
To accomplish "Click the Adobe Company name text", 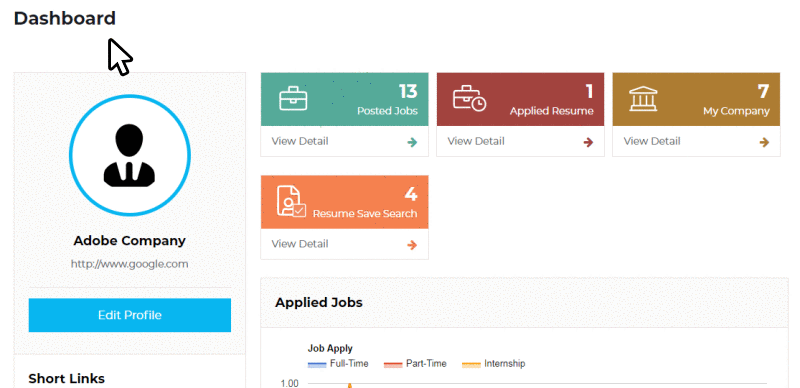I will pos(130,241).
